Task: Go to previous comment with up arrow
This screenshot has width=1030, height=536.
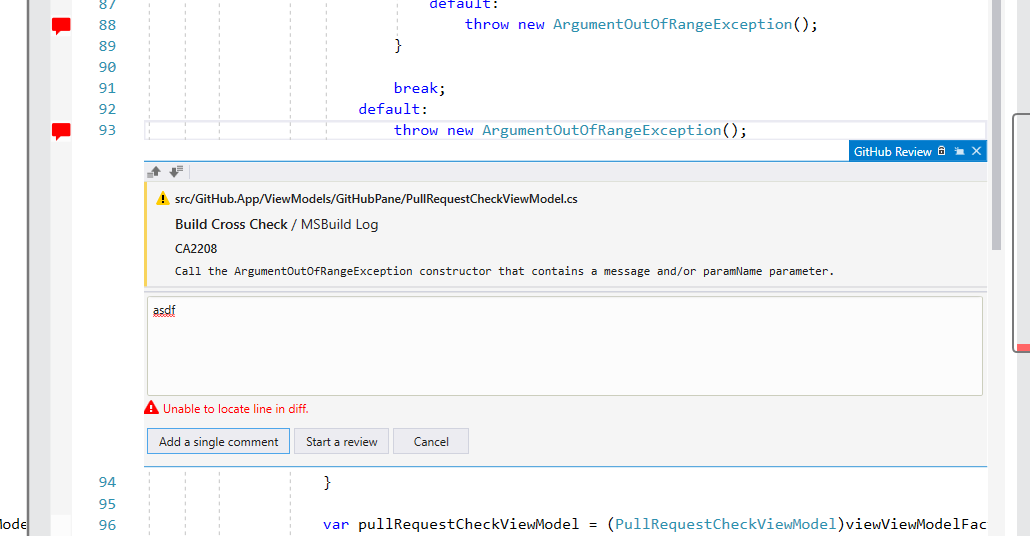Action: 154,172
